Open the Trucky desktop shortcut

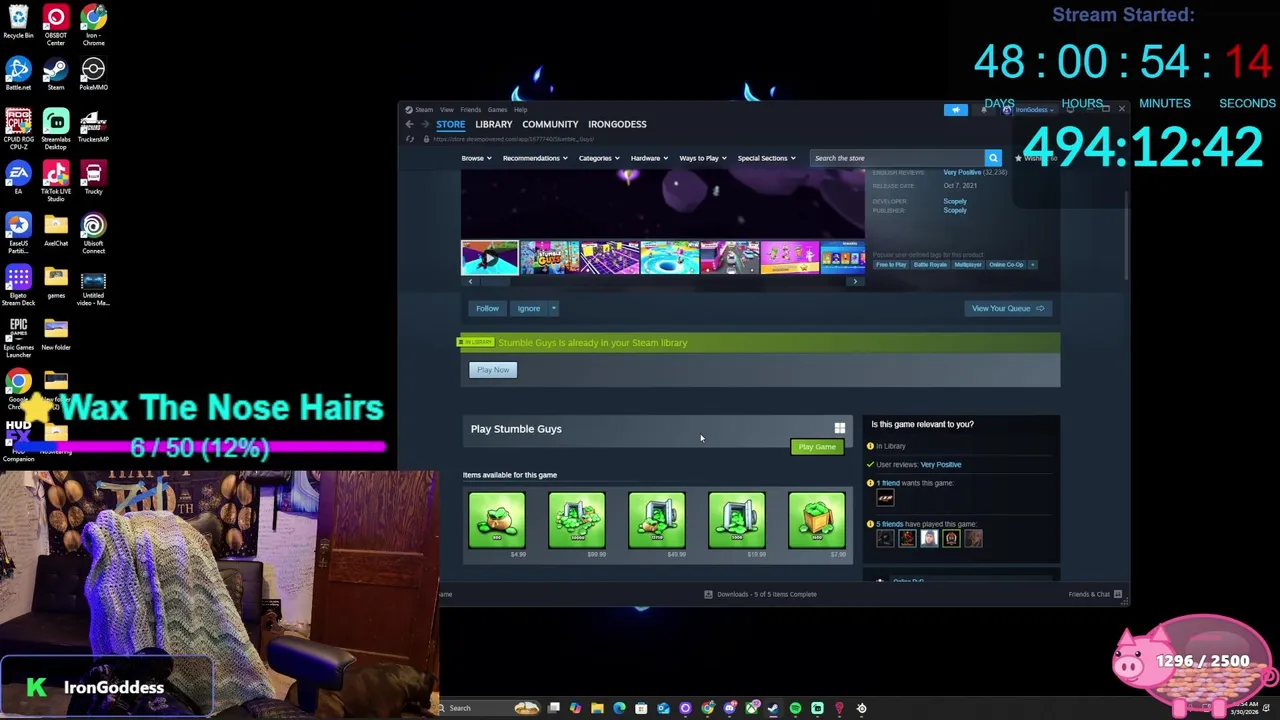(x=93, y=178)
